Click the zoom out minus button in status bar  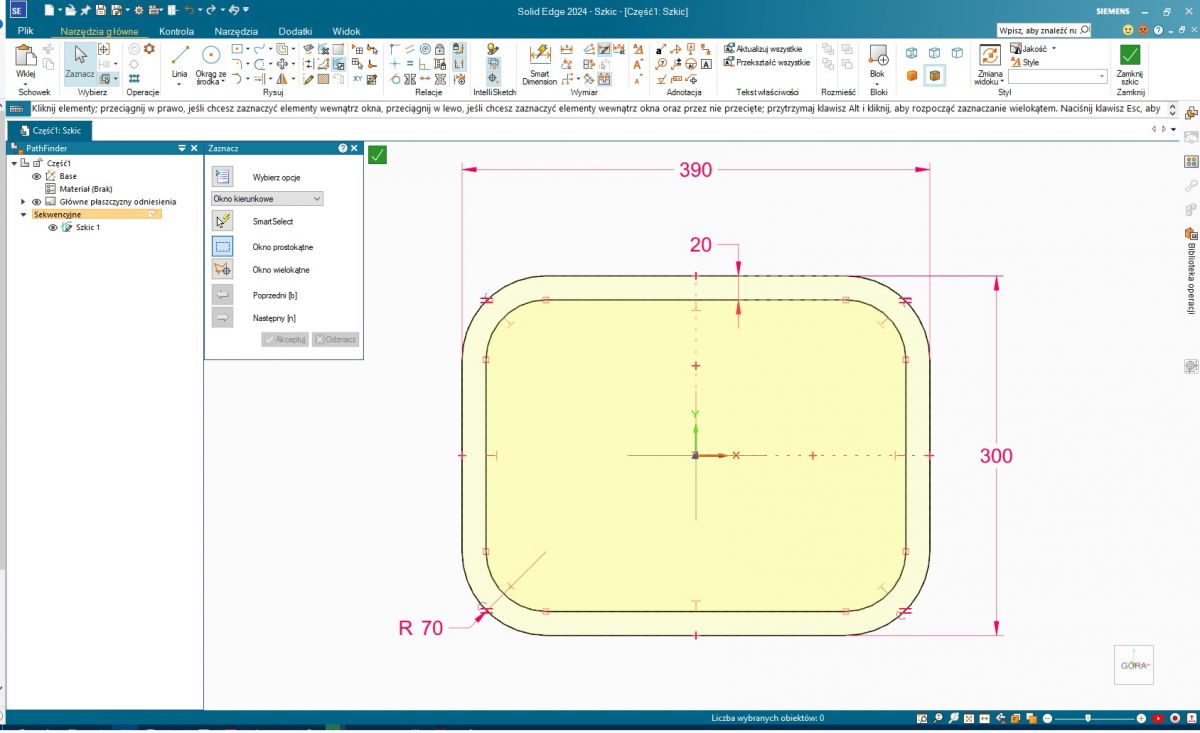(1047, 718)
